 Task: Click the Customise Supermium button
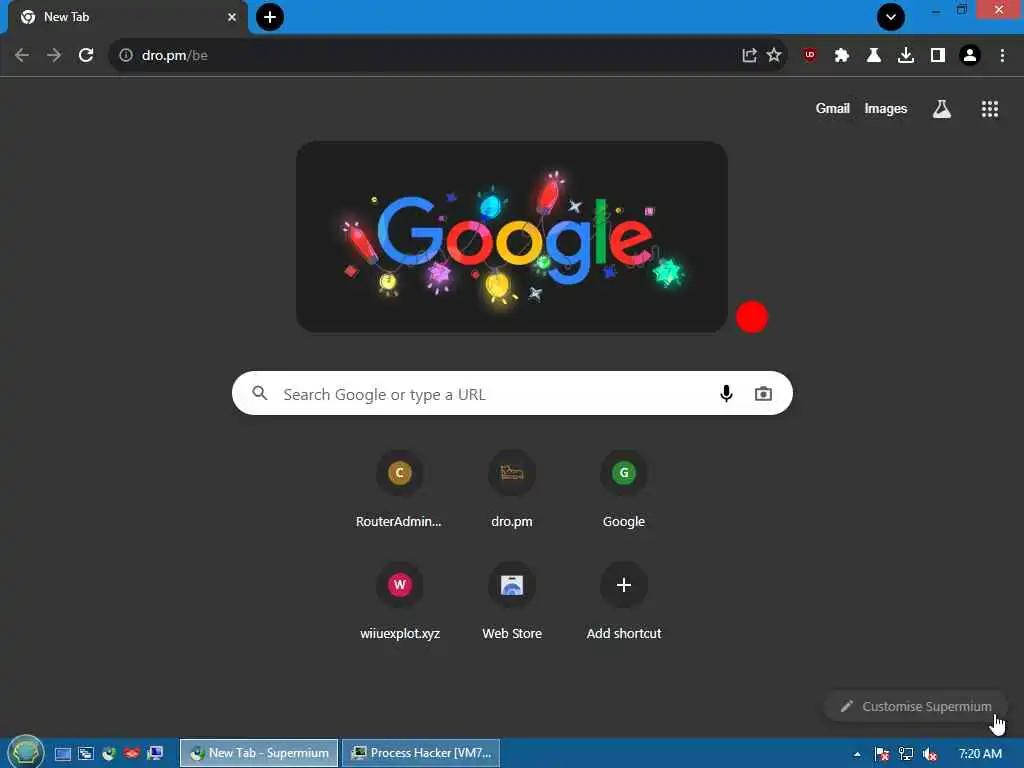[916, 707]
